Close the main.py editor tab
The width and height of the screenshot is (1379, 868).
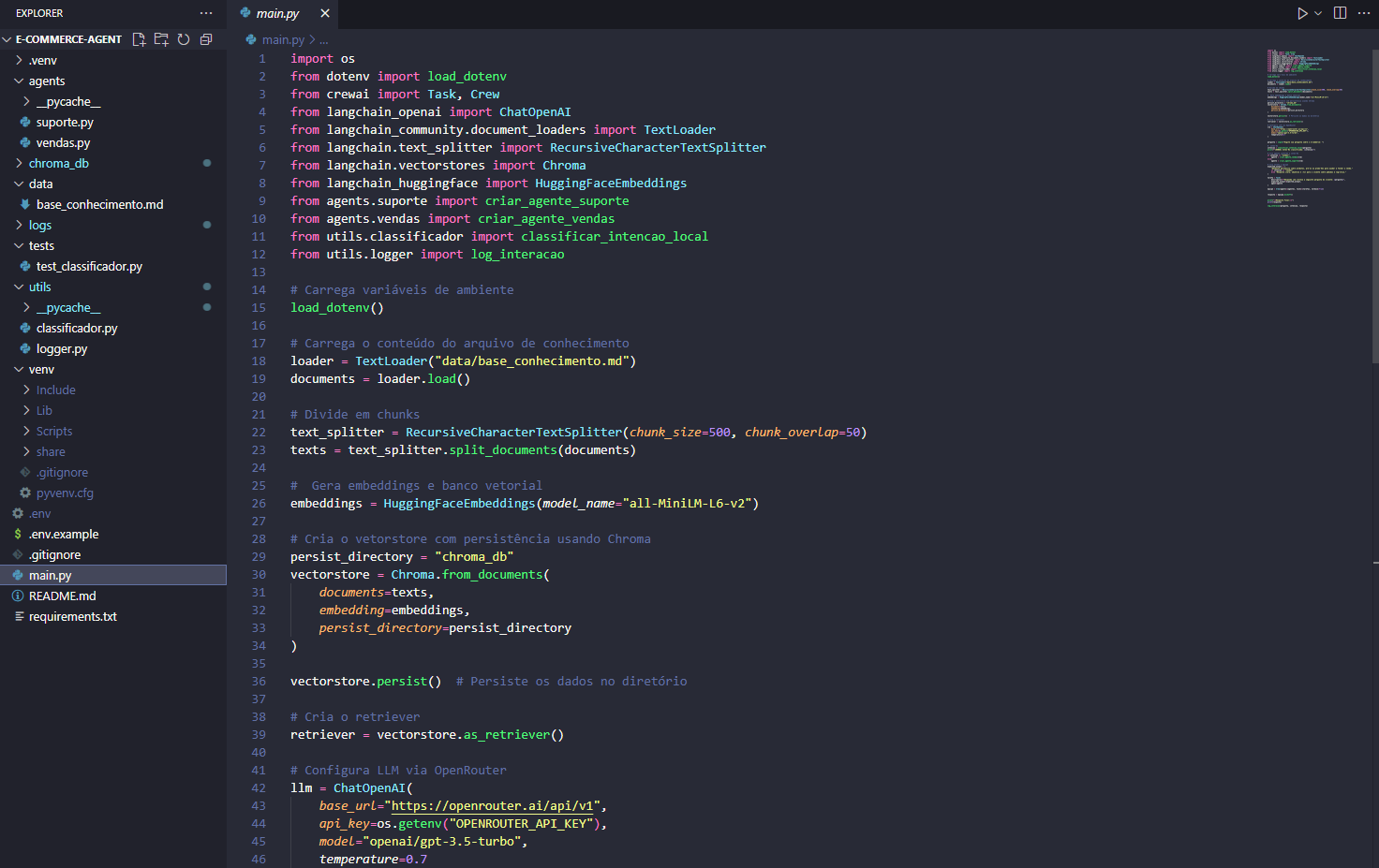pyautogui.click(x=325, y=13)
